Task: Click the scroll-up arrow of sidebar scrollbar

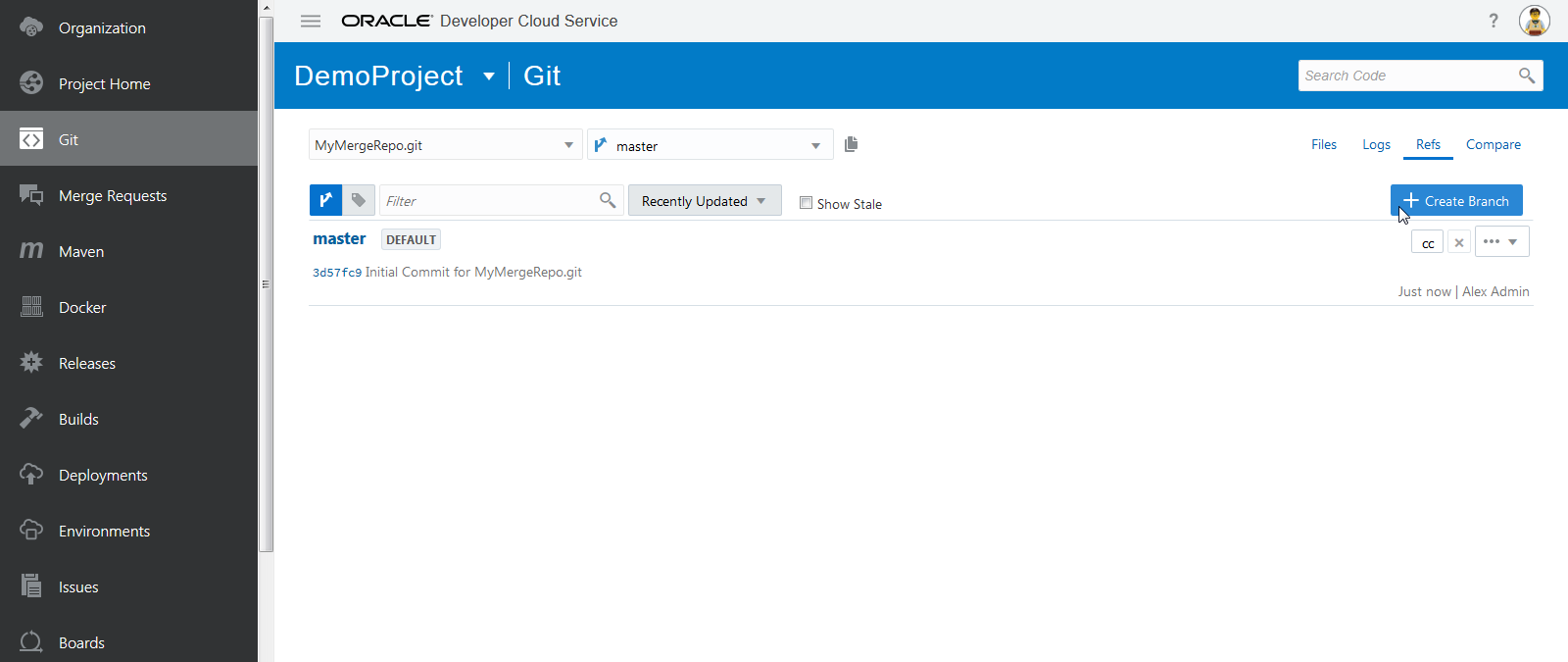Action: (x=266, y=7)
